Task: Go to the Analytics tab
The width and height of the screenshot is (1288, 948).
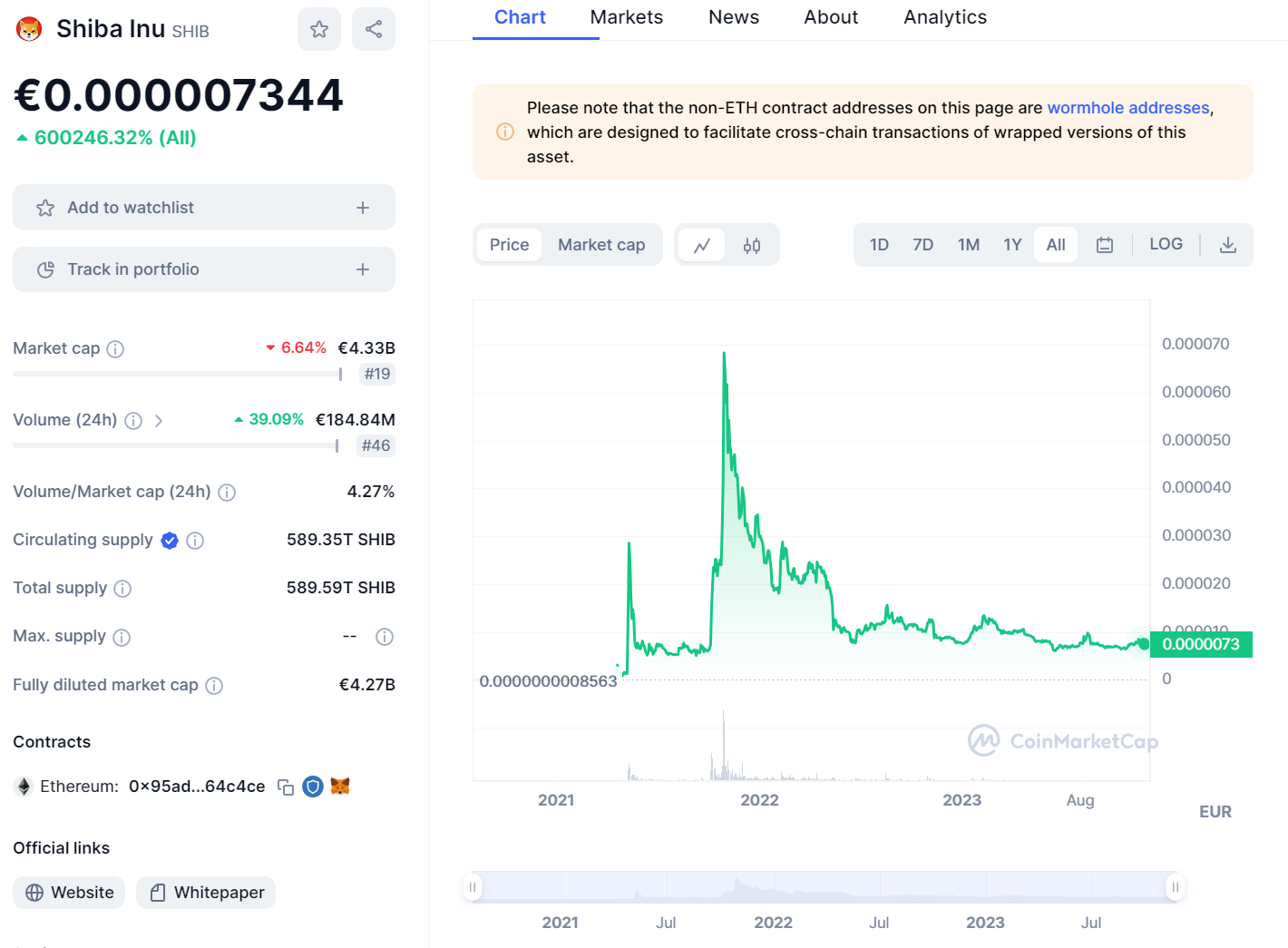Action: pyautogui.click(x=944, y=17)
